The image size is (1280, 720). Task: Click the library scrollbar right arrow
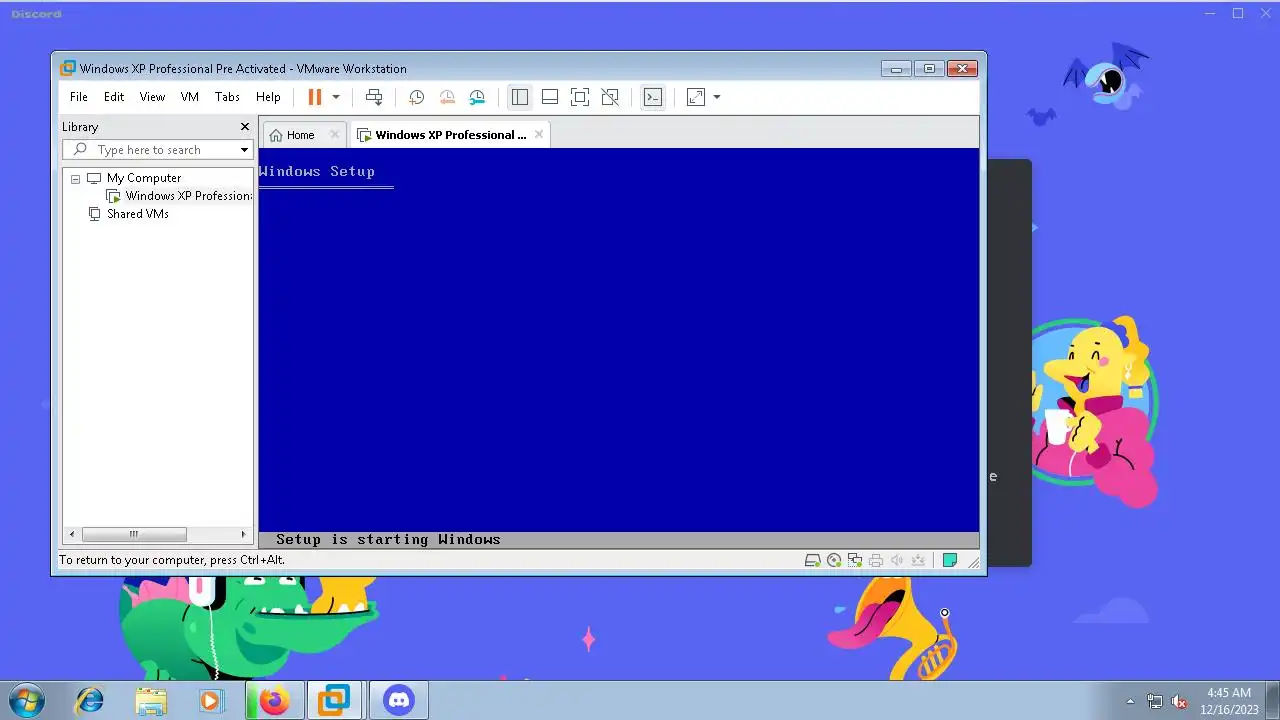(243, 534)
